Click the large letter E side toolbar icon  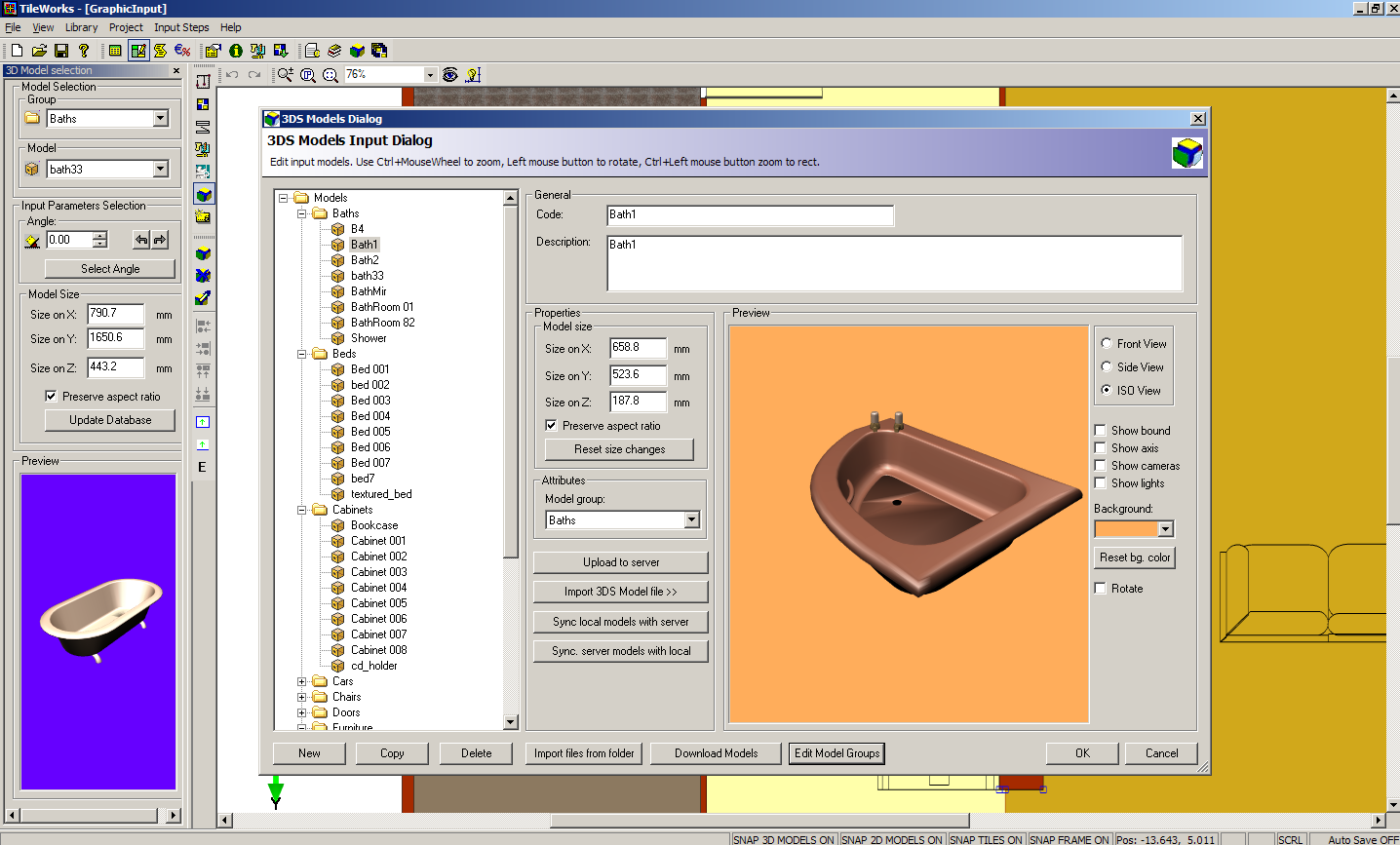click(x=203, y=467)
